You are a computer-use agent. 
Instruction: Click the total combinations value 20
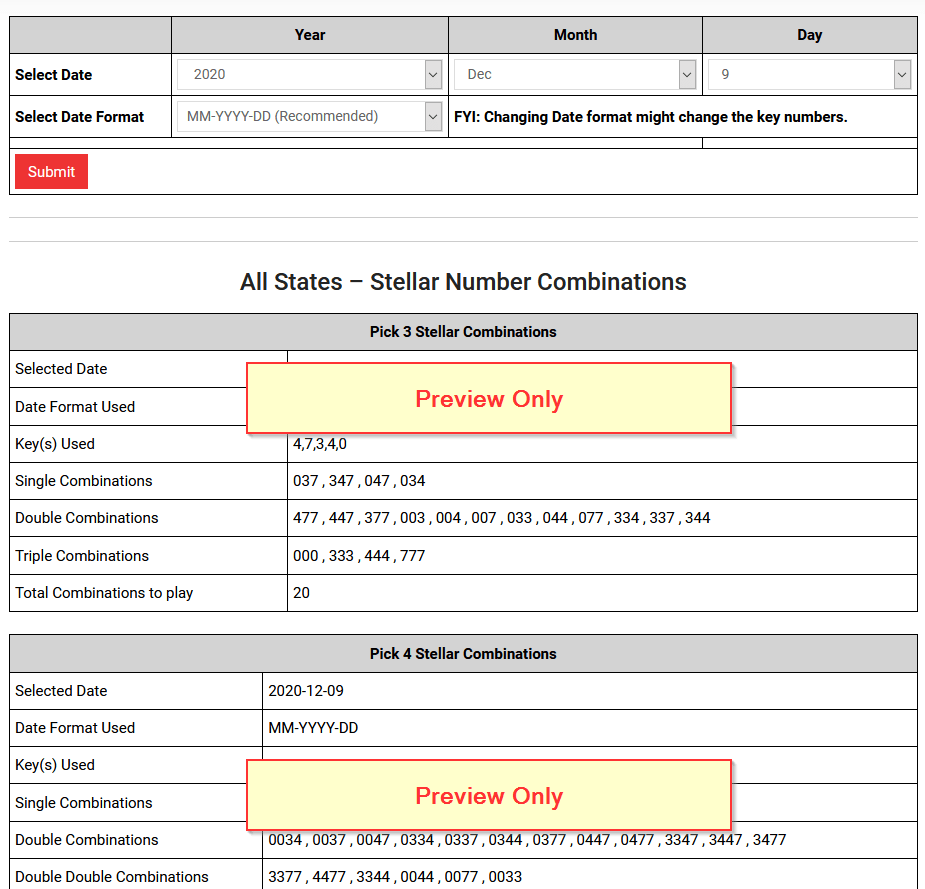[x=301, y=593]
